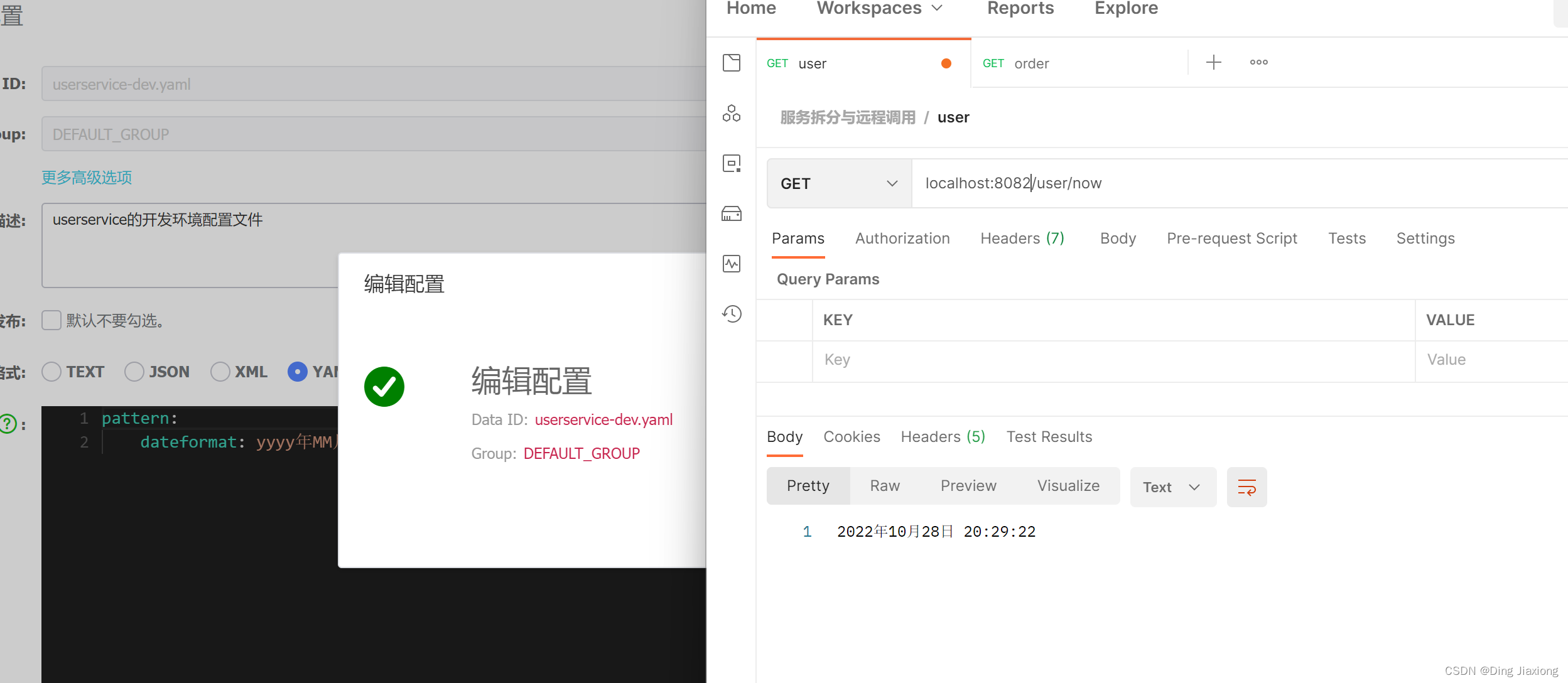Switch to Pretty response view
1568x683 pixels.
[x=808, y=486]
